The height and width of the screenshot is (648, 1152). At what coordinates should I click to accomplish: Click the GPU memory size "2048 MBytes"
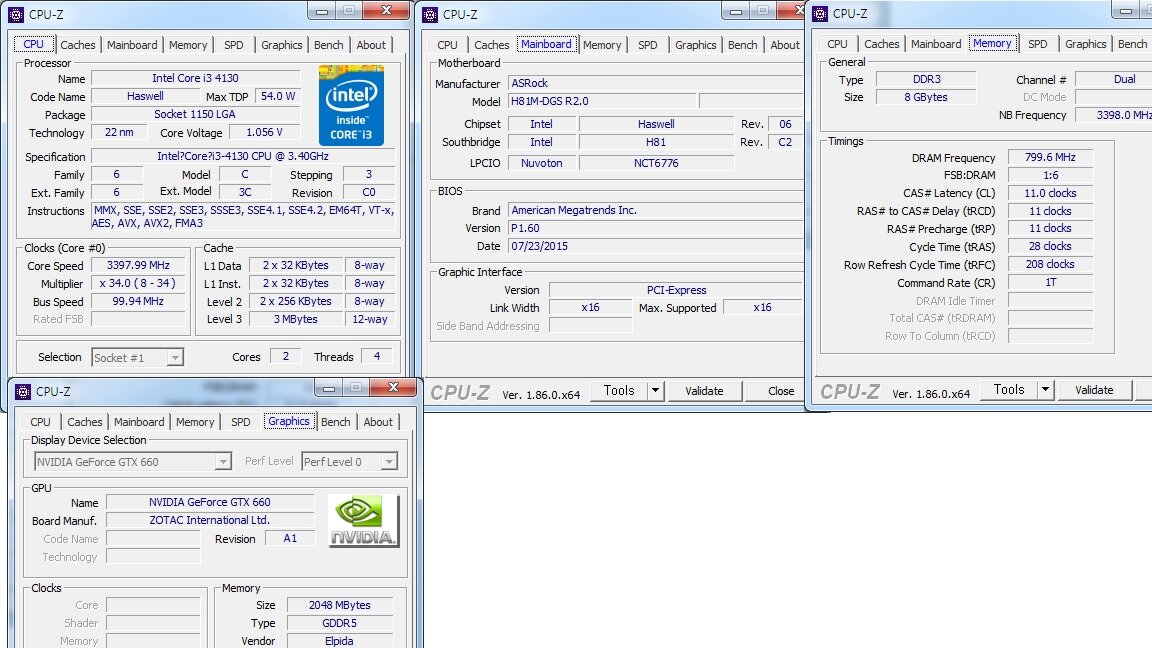pos(339,605)
